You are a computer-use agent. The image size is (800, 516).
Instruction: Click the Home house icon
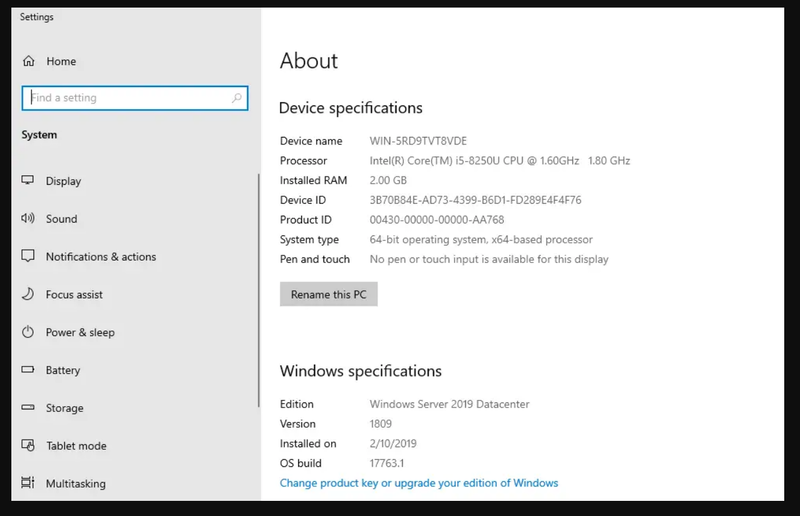[29, 61]
